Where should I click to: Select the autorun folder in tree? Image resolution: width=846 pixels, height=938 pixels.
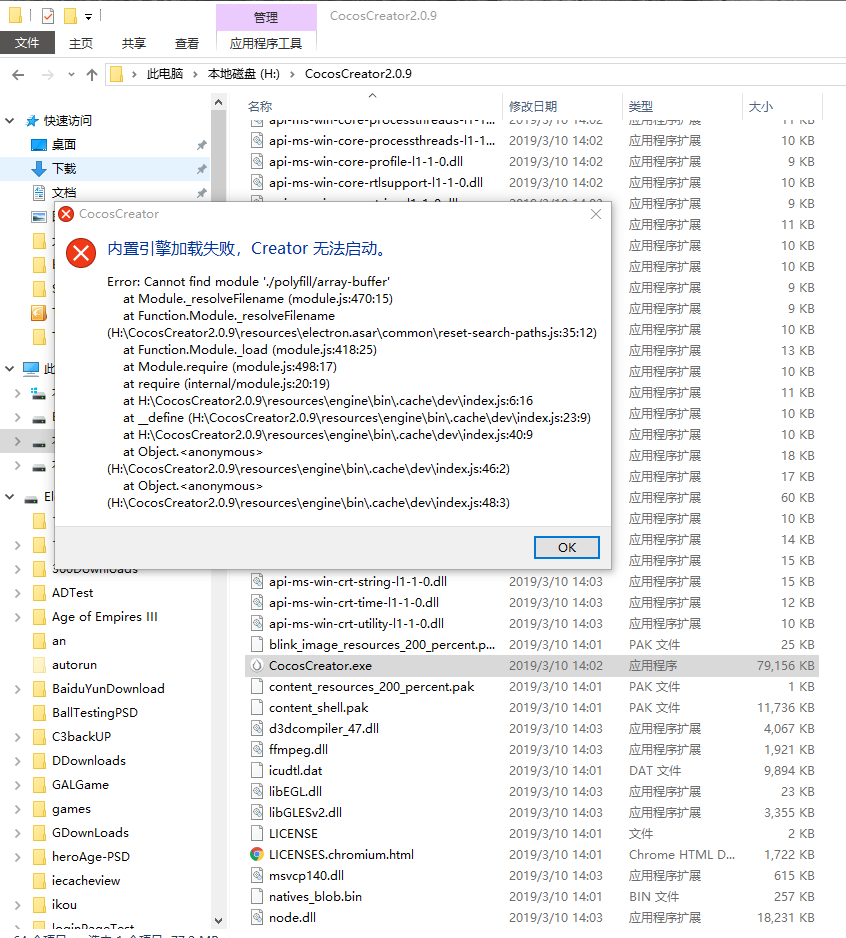74,665
